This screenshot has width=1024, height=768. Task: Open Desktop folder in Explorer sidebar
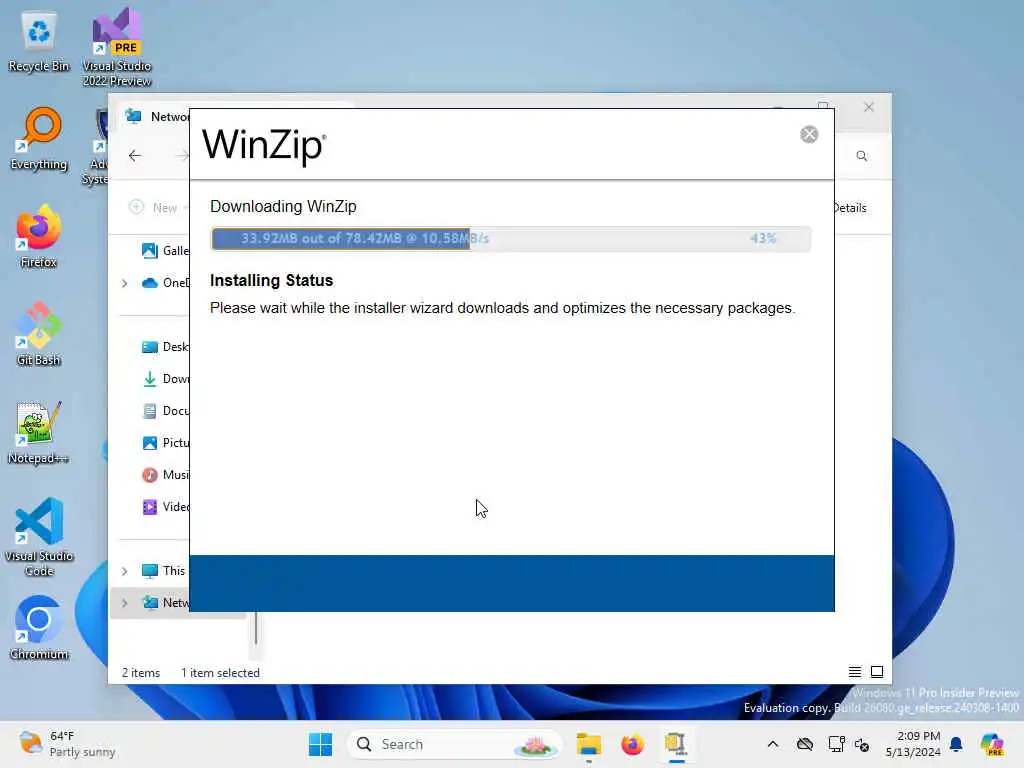pyautogui.click(x=165, y=347)
